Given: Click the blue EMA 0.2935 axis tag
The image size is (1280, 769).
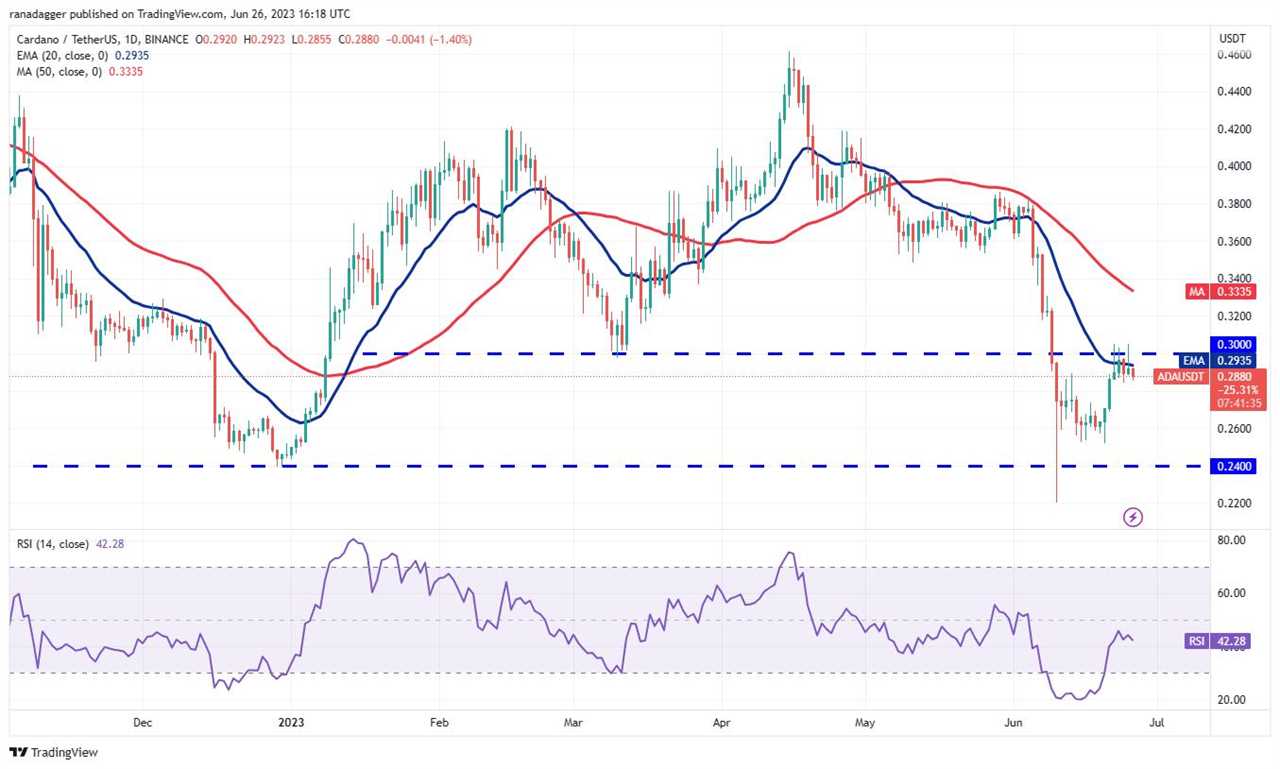Looking at the screenshot, I should pyautogui.click(x=1217, y=360).
